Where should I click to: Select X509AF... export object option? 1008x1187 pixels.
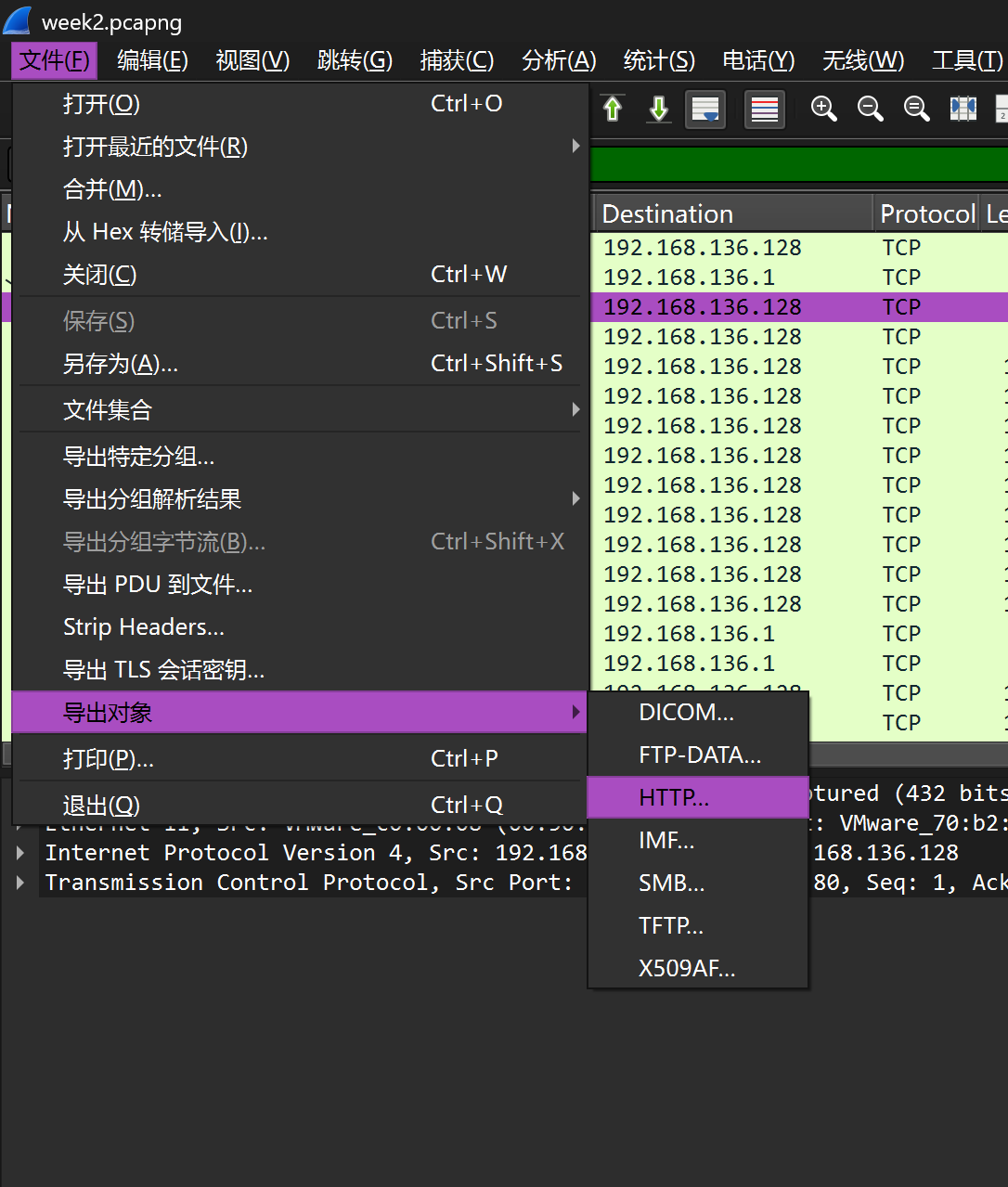click(x=698, y=969)
